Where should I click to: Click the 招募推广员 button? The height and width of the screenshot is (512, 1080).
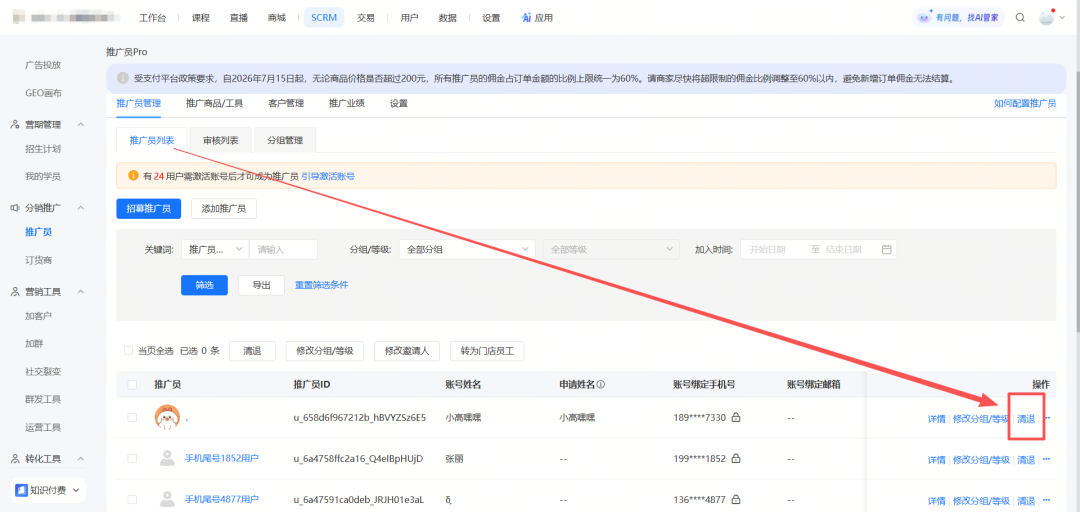149,209
